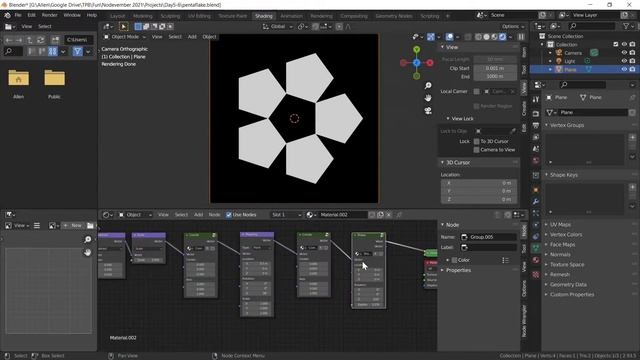Screen dimensions: 640x360
Task: Enable Lock To 3D Cursor checkbox
Action: point(476,141)
